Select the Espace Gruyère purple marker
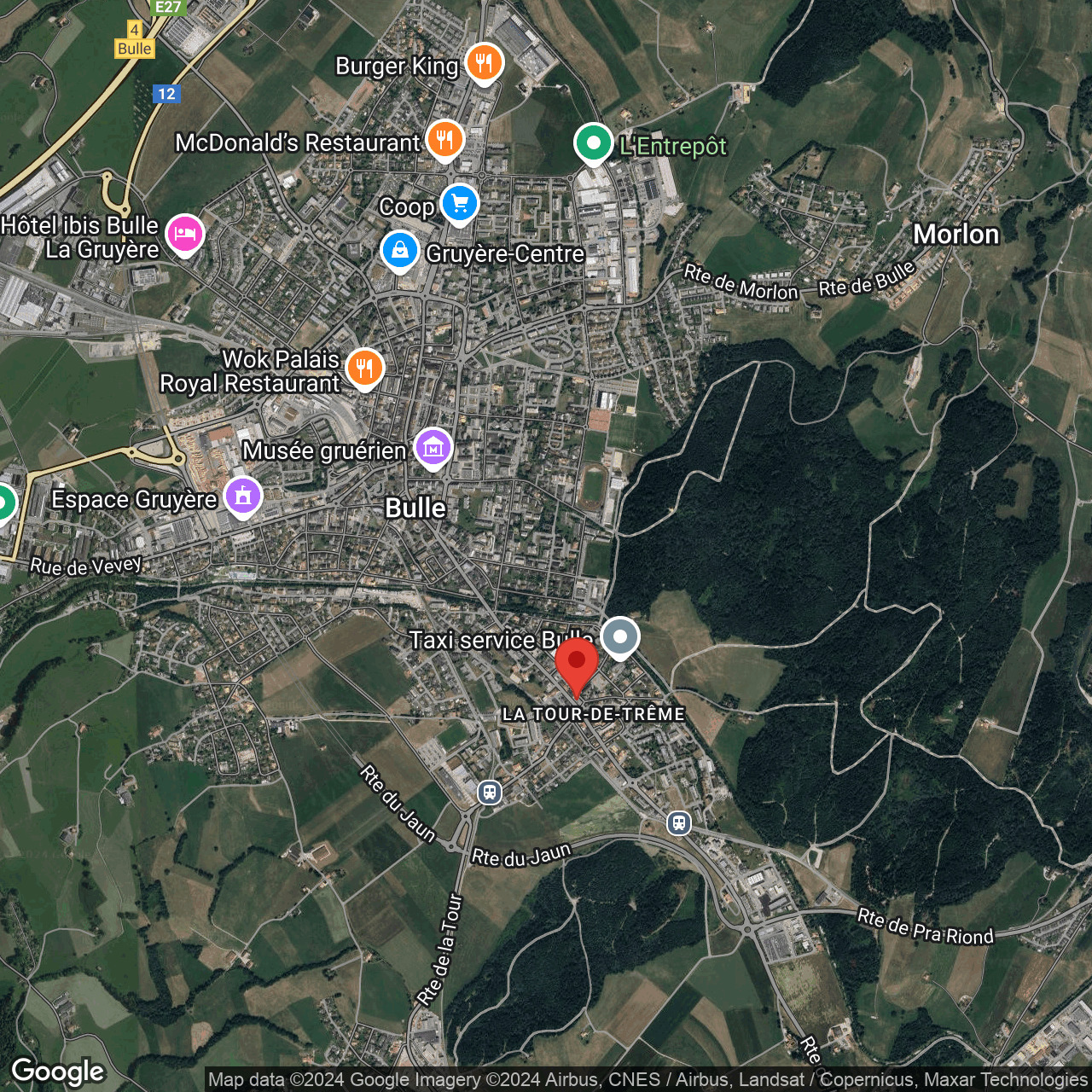1092x1092 pixels. 242,496
